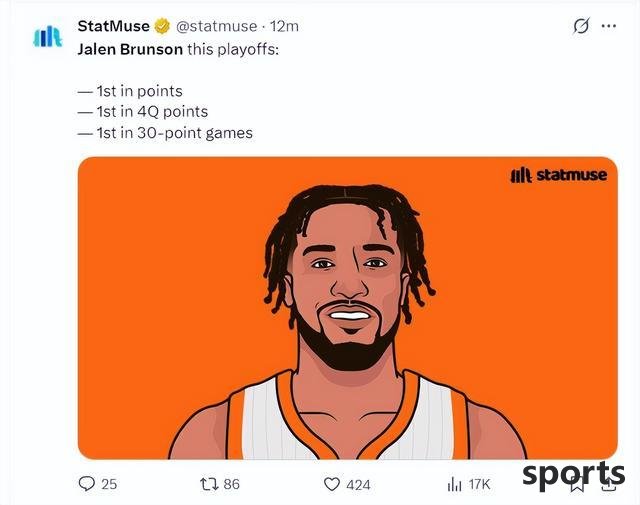
Task: Click the bold Jalen Brunson name in tweet
Action: tap(130, 49)
